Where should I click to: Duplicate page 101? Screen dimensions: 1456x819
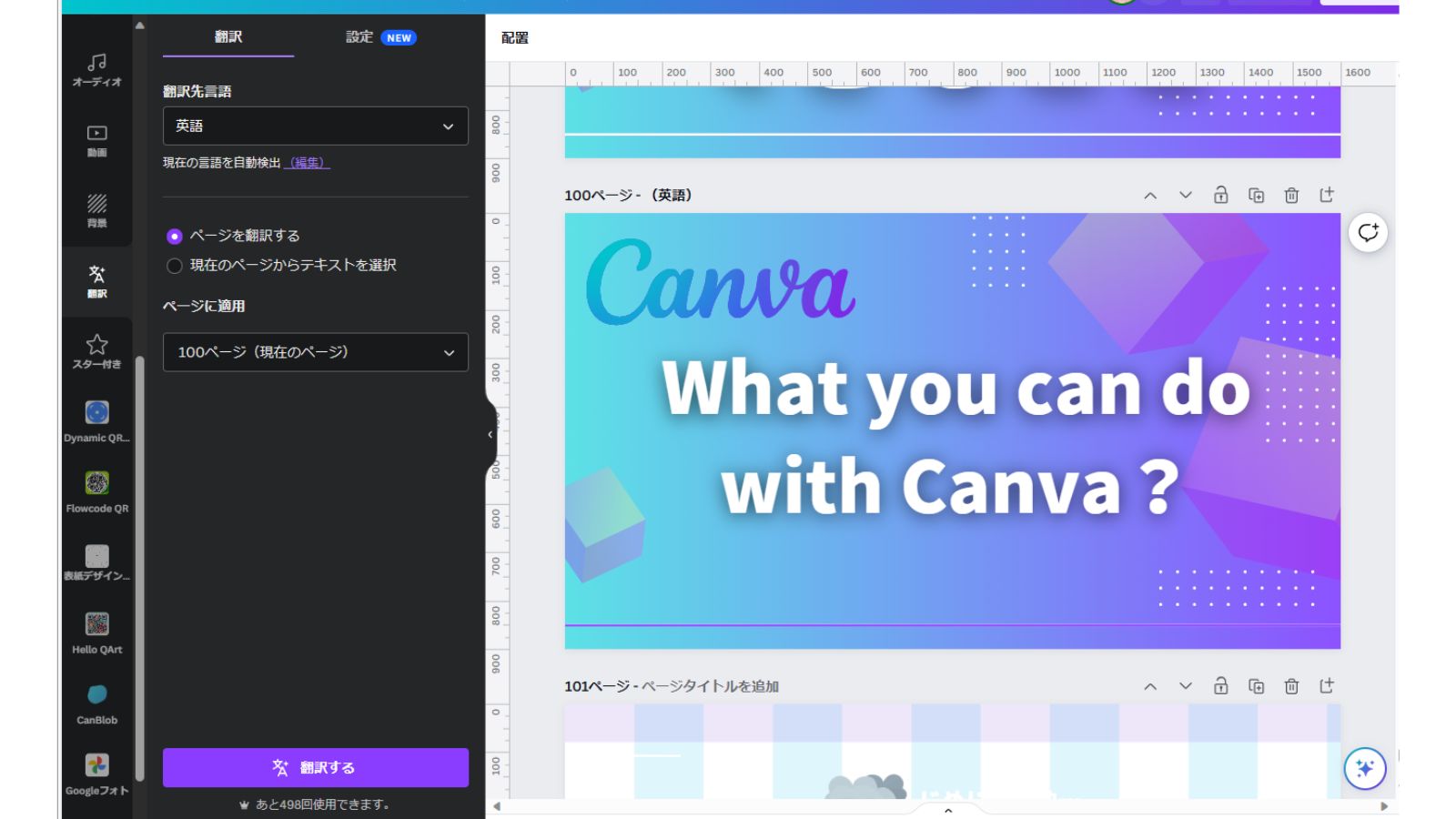click(x=1257, y=686)
